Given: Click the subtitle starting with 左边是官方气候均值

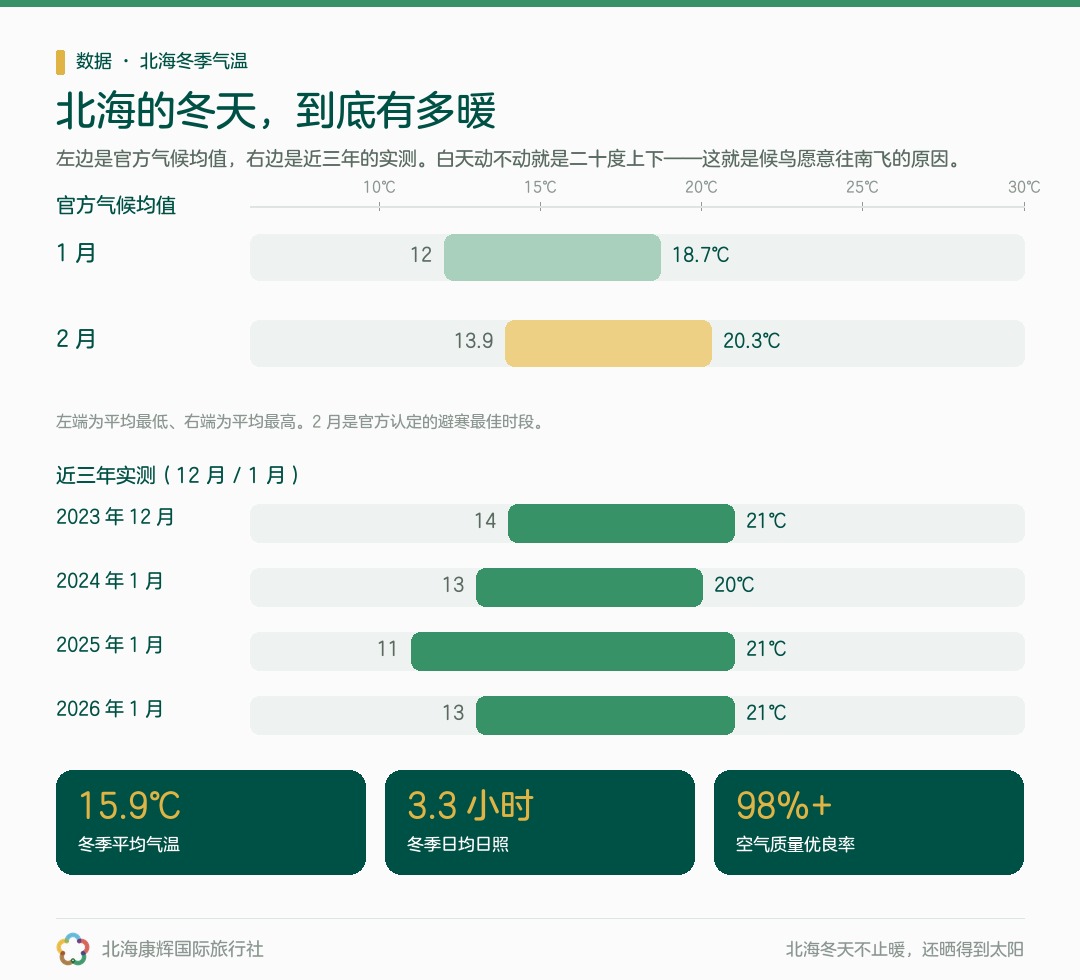Looking at the screenshot, I should [508, 159].
